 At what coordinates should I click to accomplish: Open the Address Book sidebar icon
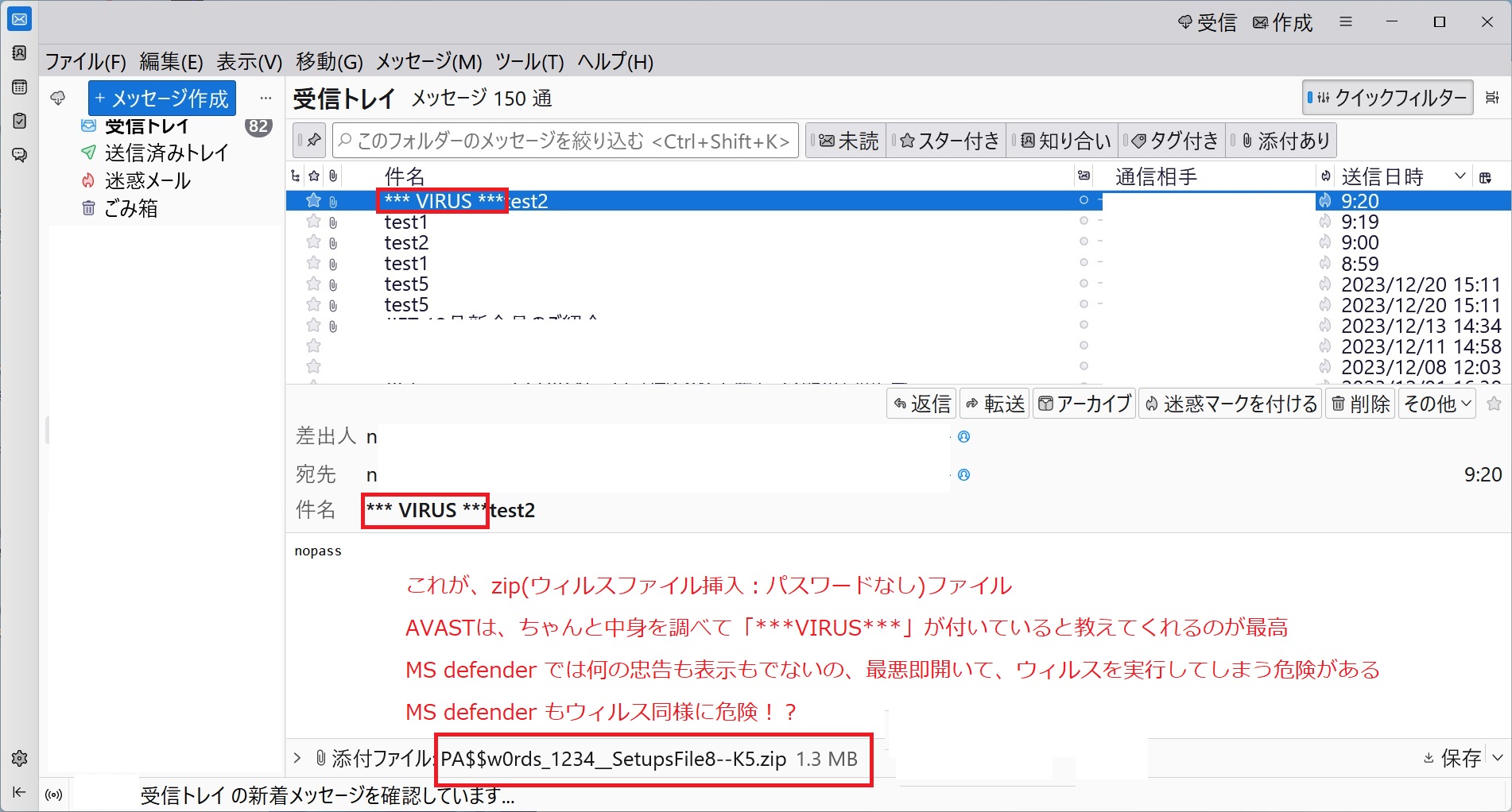[x=19, y=53]
